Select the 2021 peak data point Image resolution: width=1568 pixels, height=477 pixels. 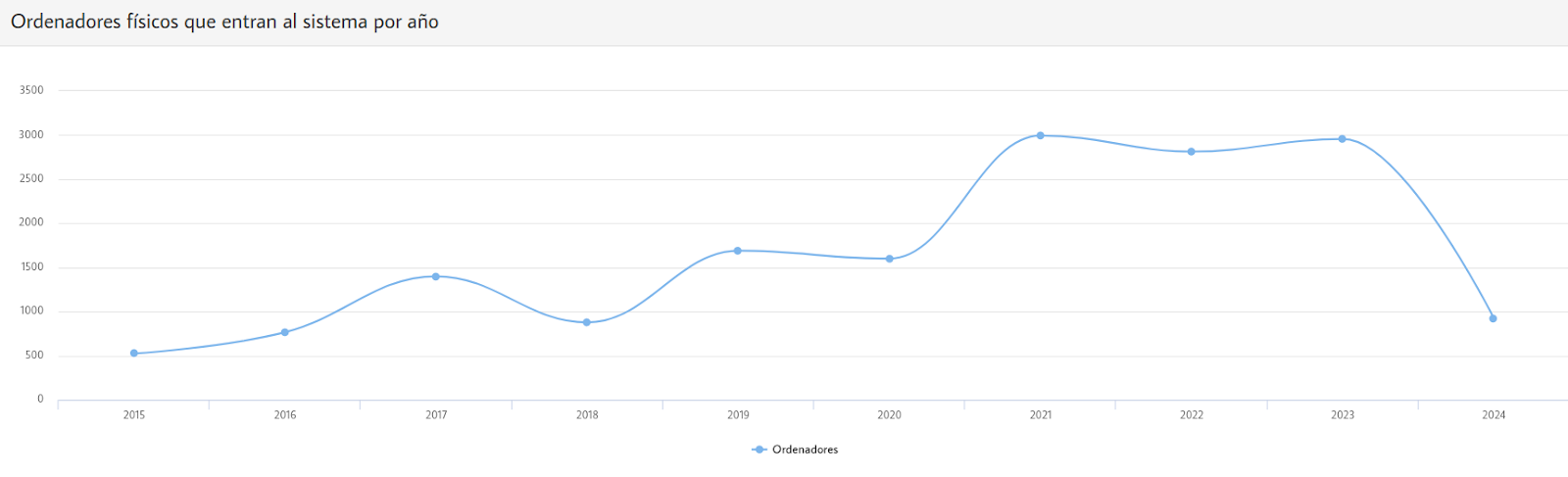coord(1041,135)
